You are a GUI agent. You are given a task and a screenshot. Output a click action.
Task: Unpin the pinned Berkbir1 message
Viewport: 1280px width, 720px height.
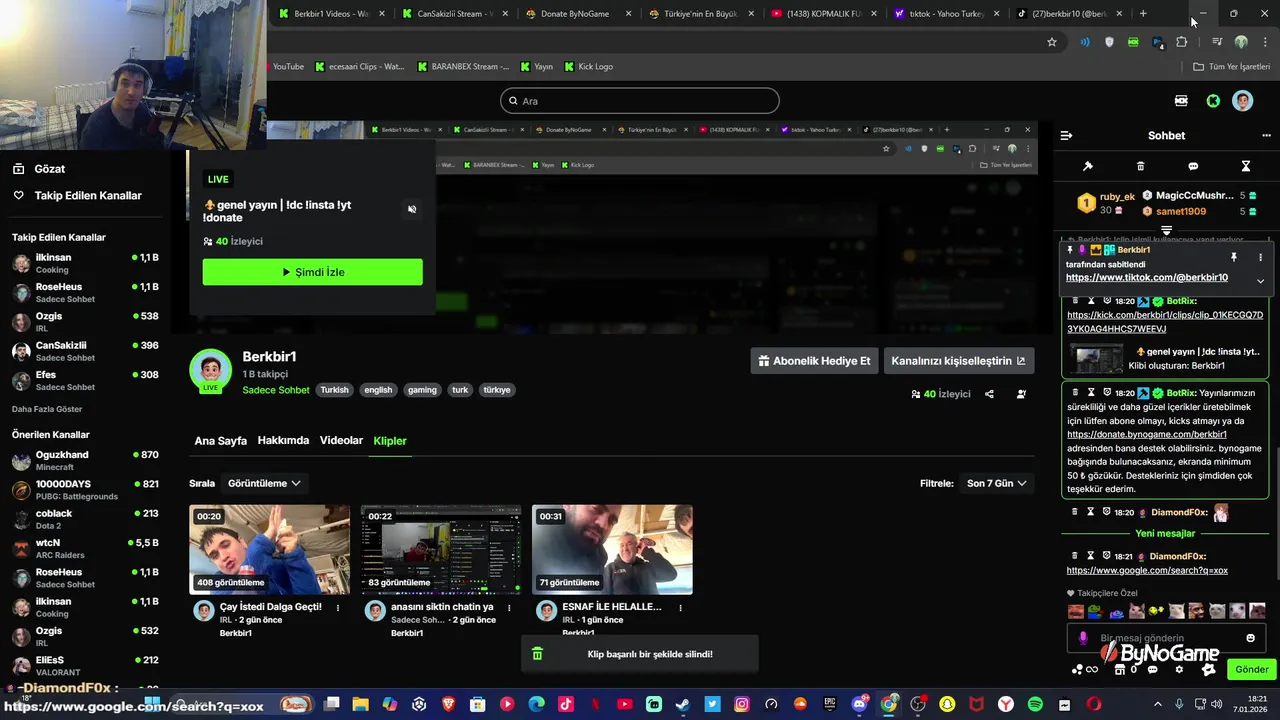point(1234,257)
